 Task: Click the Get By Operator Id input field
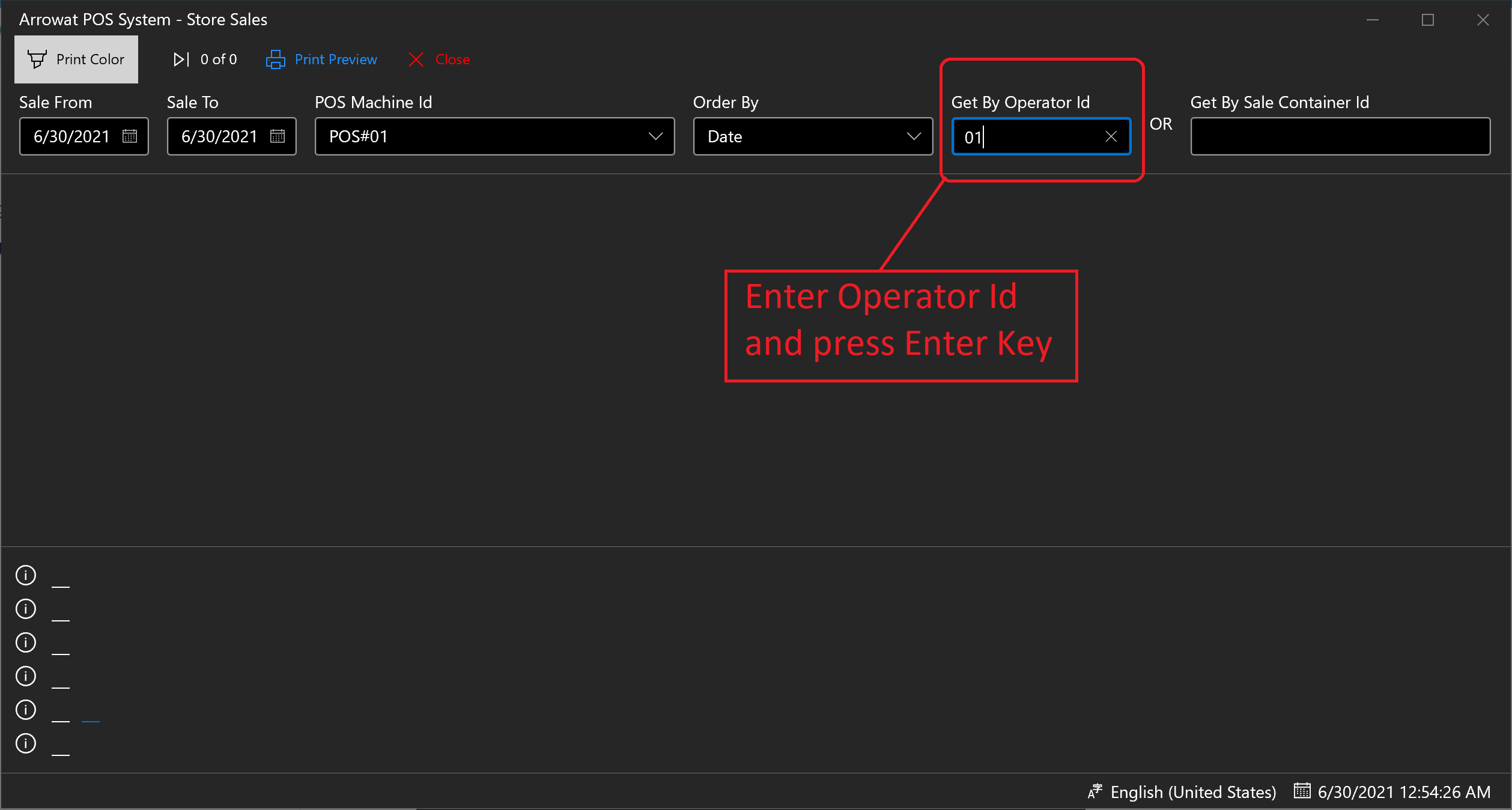pos(1040,136)
